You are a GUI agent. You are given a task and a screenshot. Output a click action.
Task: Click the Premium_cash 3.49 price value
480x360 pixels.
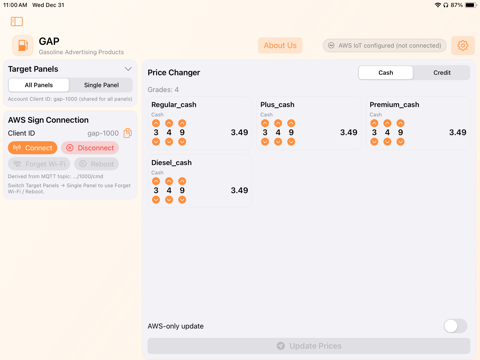tap(458, 132)
